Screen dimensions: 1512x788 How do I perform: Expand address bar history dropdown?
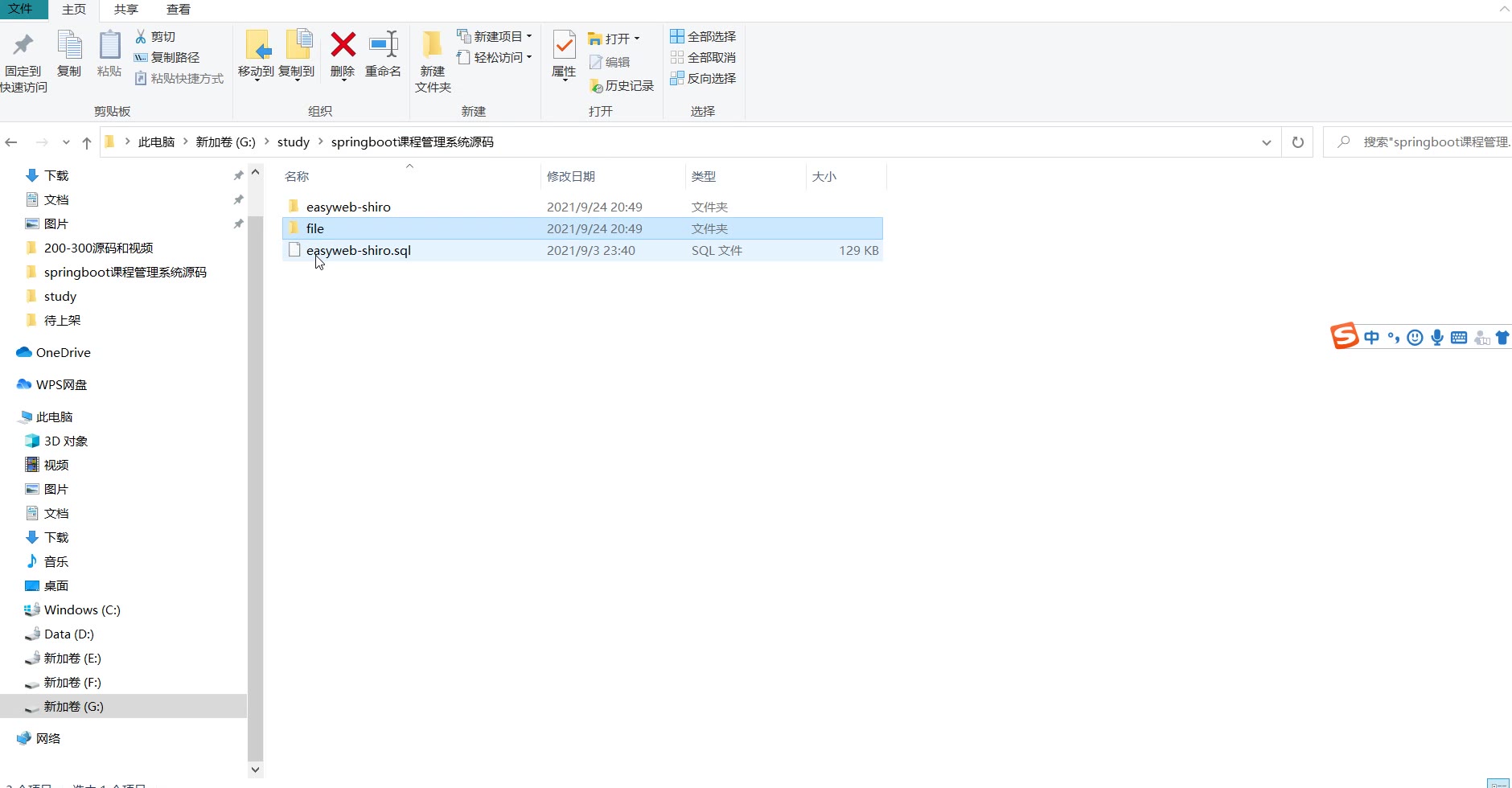[1267, 142]
